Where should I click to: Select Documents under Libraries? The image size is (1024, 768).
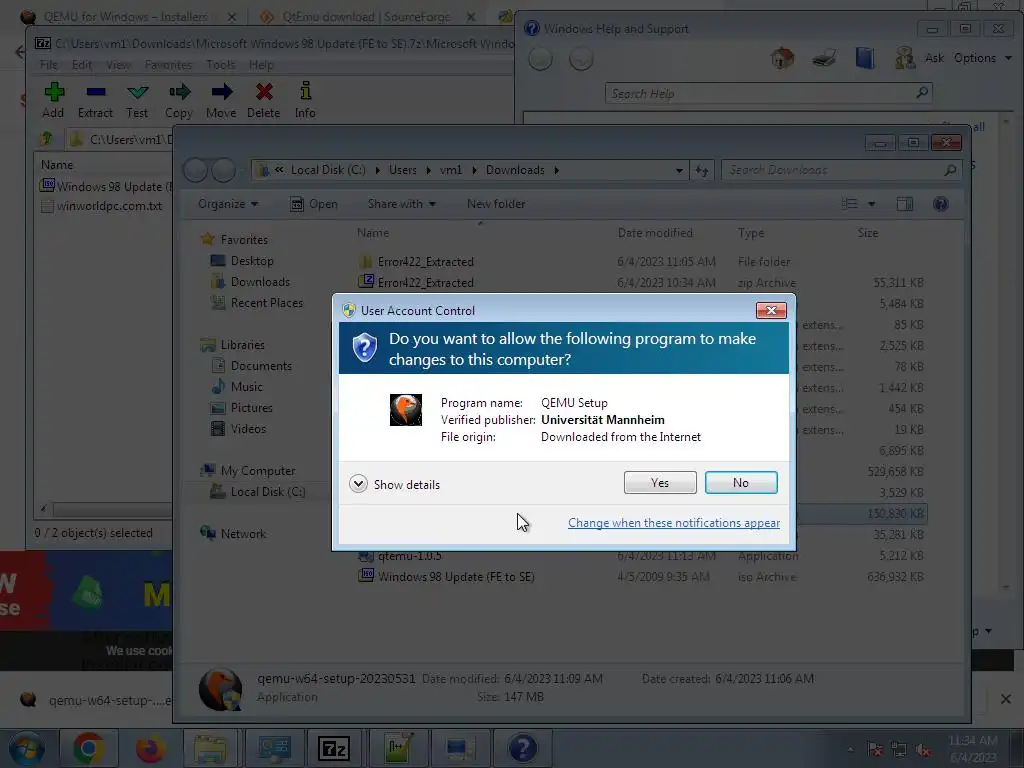pos(251,366)
